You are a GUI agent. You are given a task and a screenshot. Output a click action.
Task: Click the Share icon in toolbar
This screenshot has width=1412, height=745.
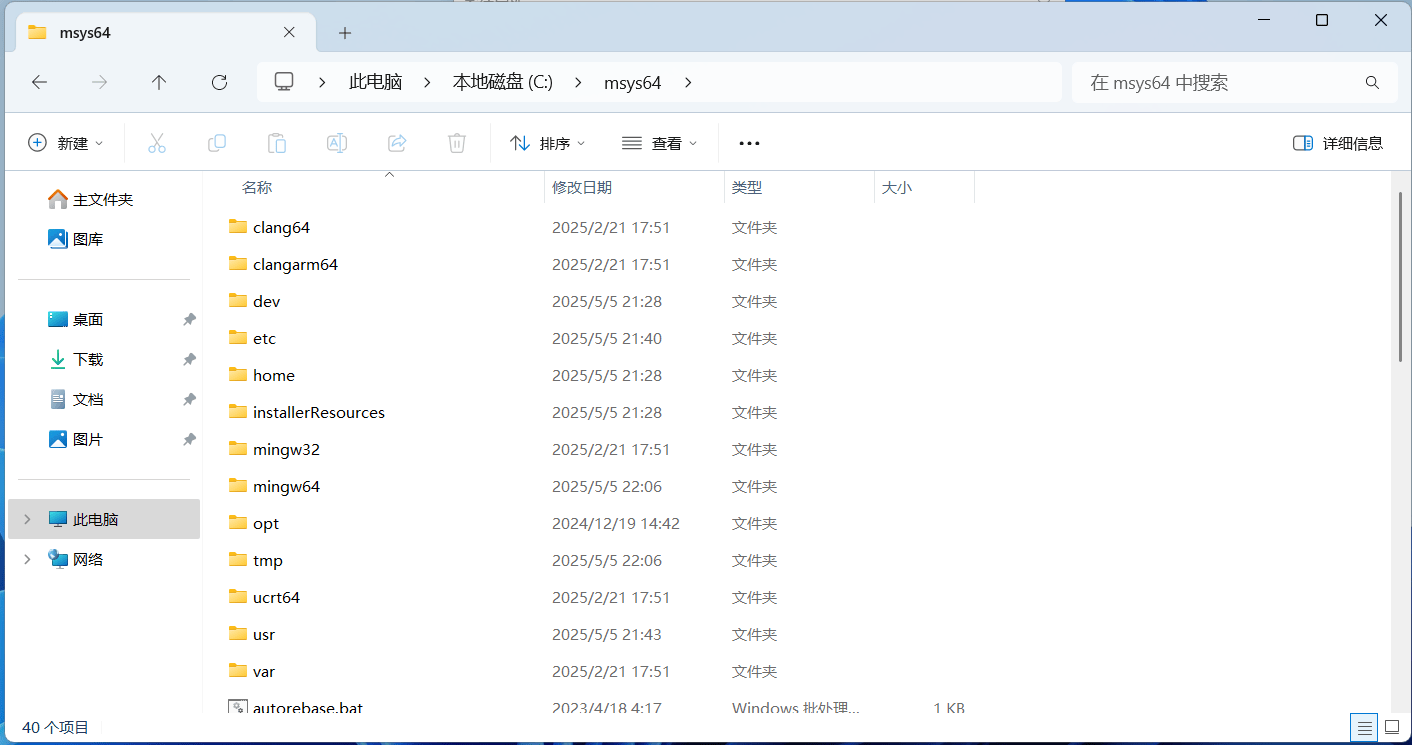point(397,143)
